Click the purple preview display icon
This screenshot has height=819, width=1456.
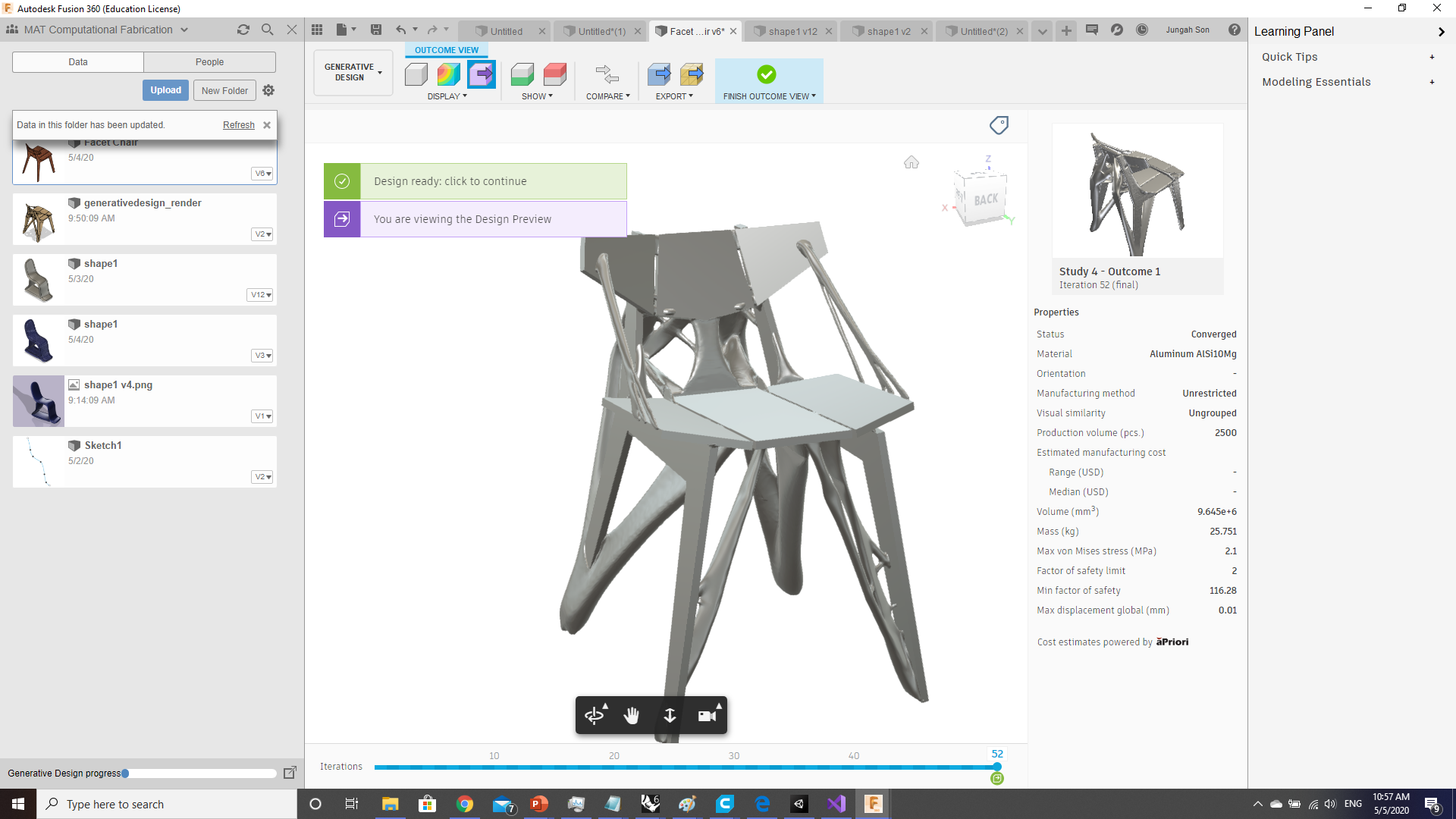(481, 74)
